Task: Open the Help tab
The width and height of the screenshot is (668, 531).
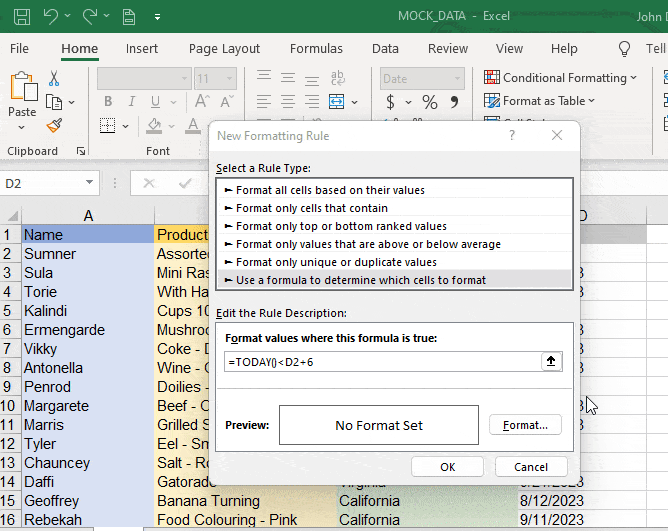Action: [564, 49]
